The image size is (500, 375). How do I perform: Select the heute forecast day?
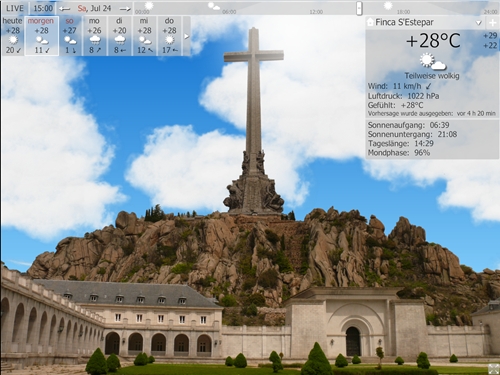click(13, 36)
